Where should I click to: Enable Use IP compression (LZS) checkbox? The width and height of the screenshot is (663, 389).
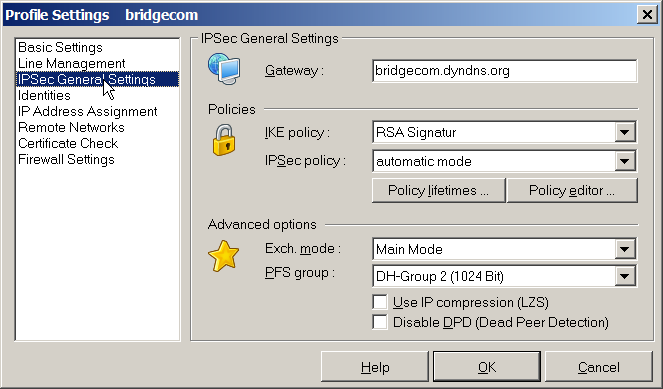point(380,302)
